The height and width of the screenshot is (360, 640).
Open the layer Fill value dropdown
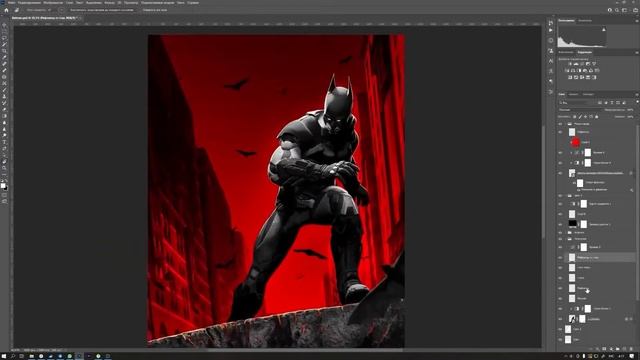coord(630,117)
